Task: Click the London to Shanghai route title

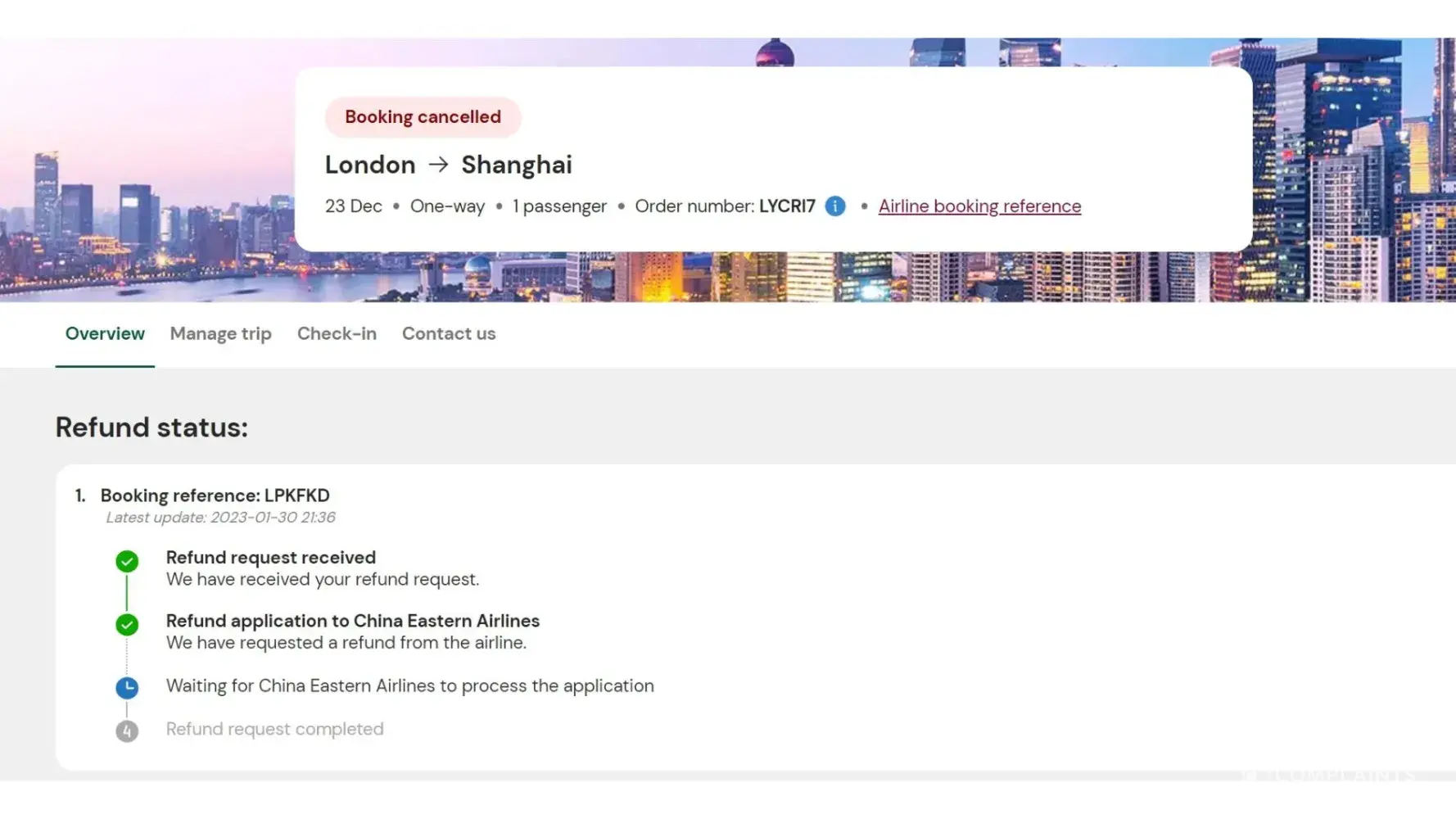Action: coord(448,165)
